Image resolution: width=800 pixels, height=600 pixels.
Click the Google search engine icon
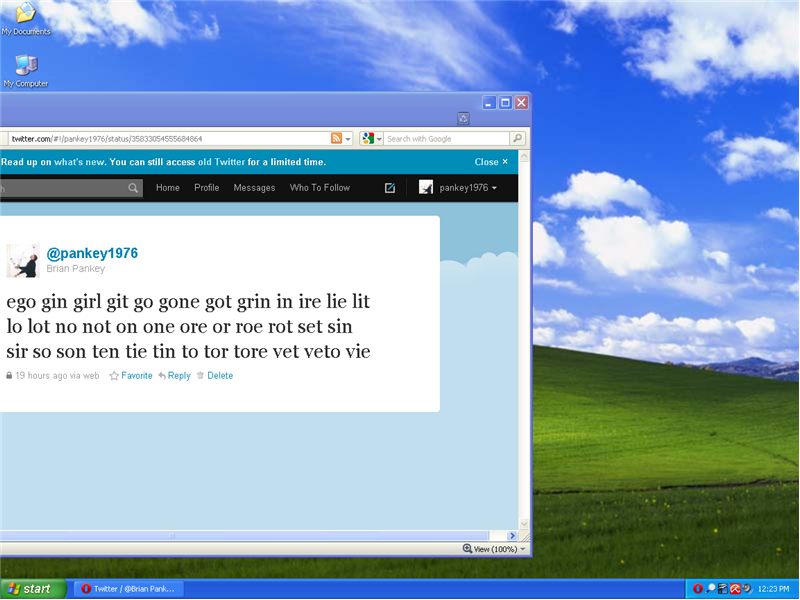[368, 138]
